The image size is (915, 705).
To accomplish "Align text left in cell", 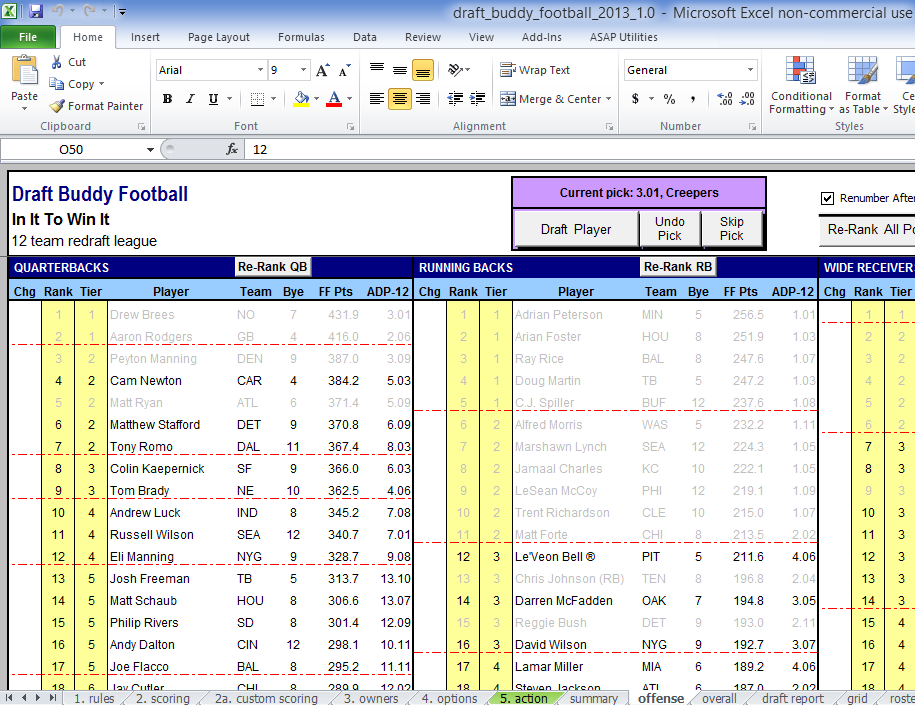I will (377, 99).
